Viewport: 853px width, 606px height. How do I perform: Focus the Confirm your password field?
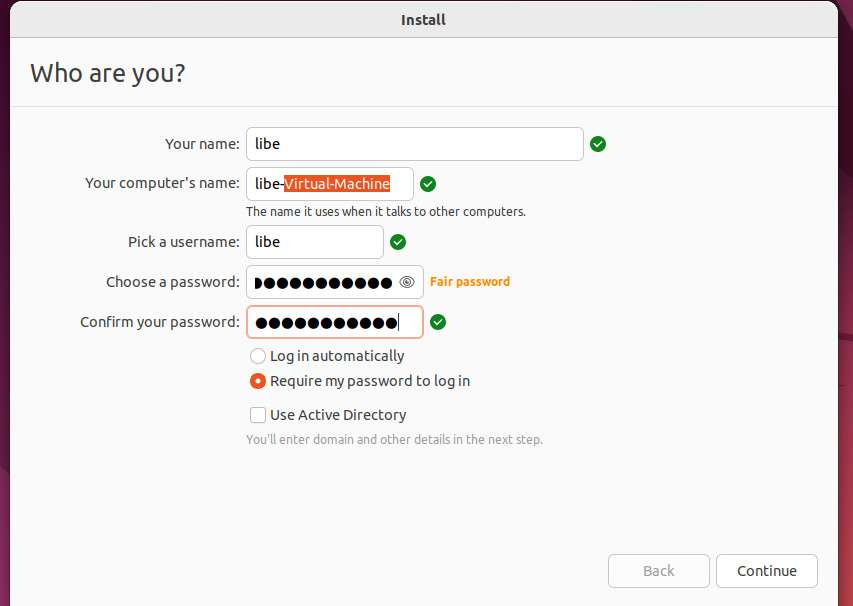(334, 322)
